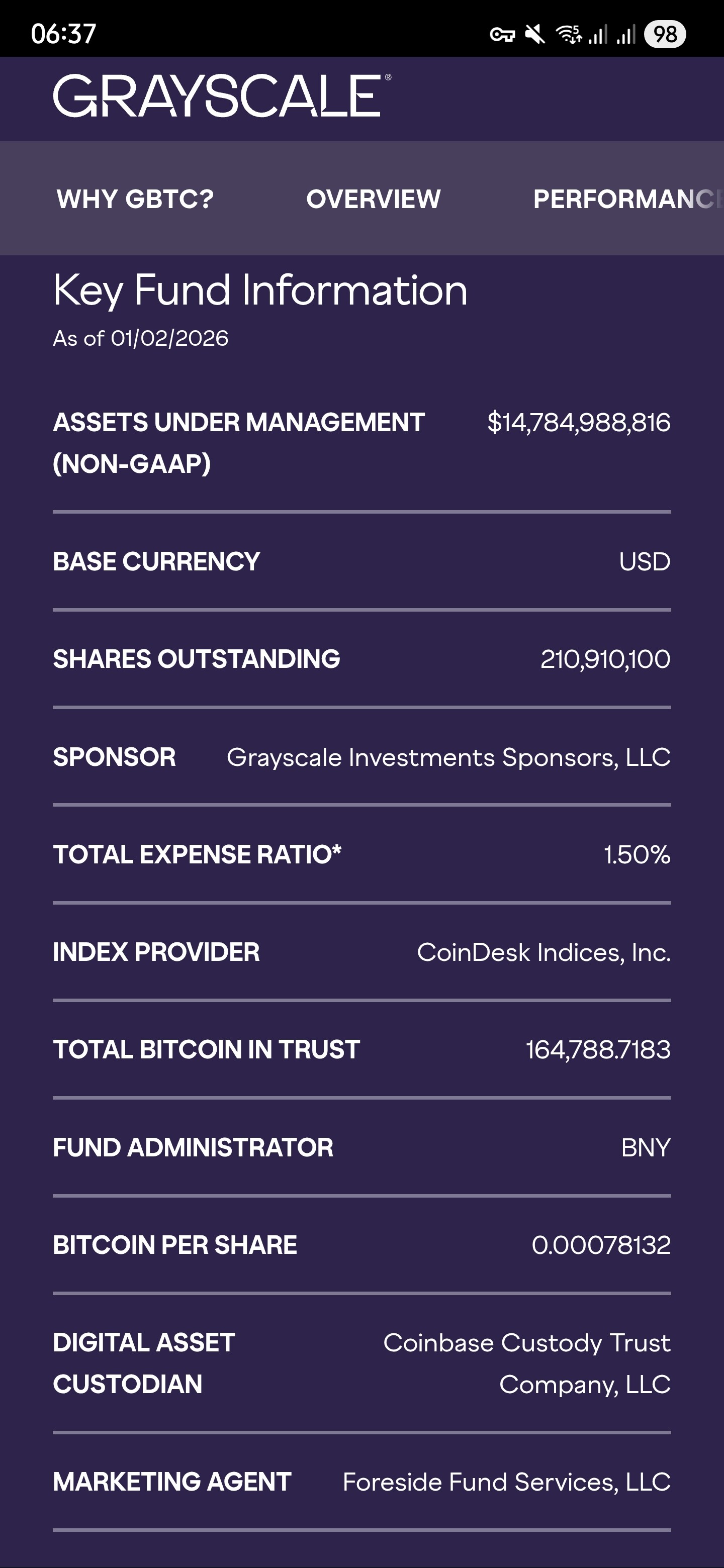Tap the VPN key status icon
The height and width of the screenshot is (1568, 724).
[502, 35]
